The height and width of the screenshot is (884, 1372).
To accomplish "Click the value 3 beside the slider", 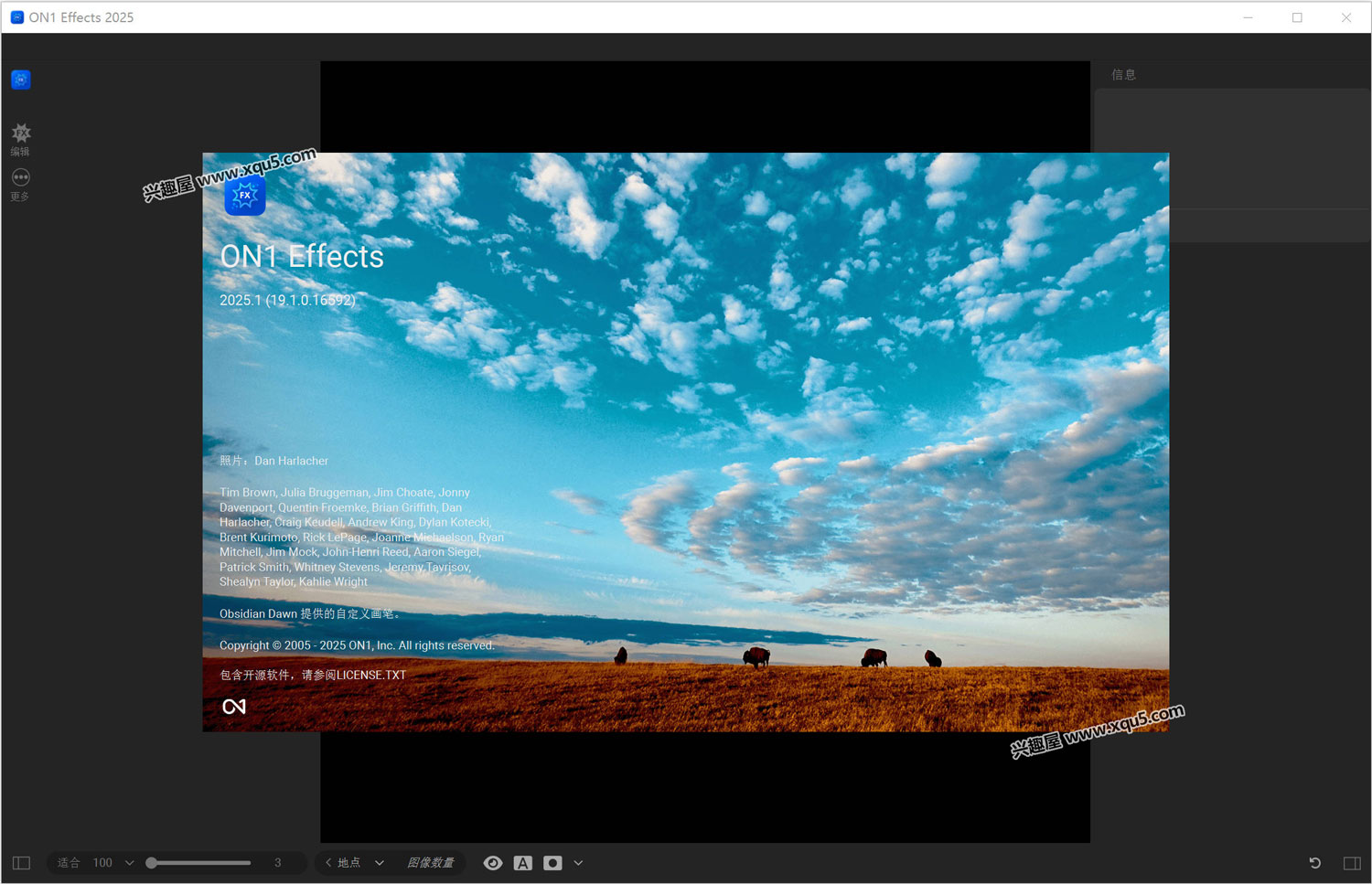I will (x=278, y=863).
